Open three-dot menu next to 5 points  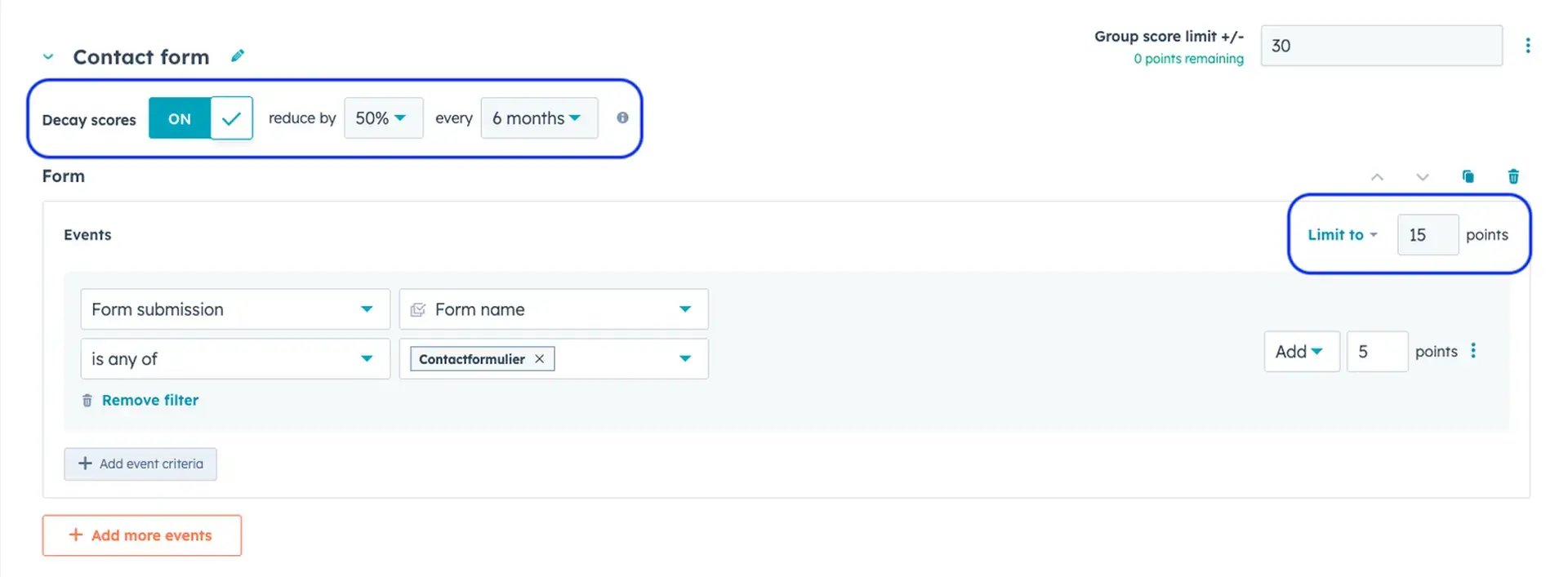pyautogui.click(x=1473, y=351)
